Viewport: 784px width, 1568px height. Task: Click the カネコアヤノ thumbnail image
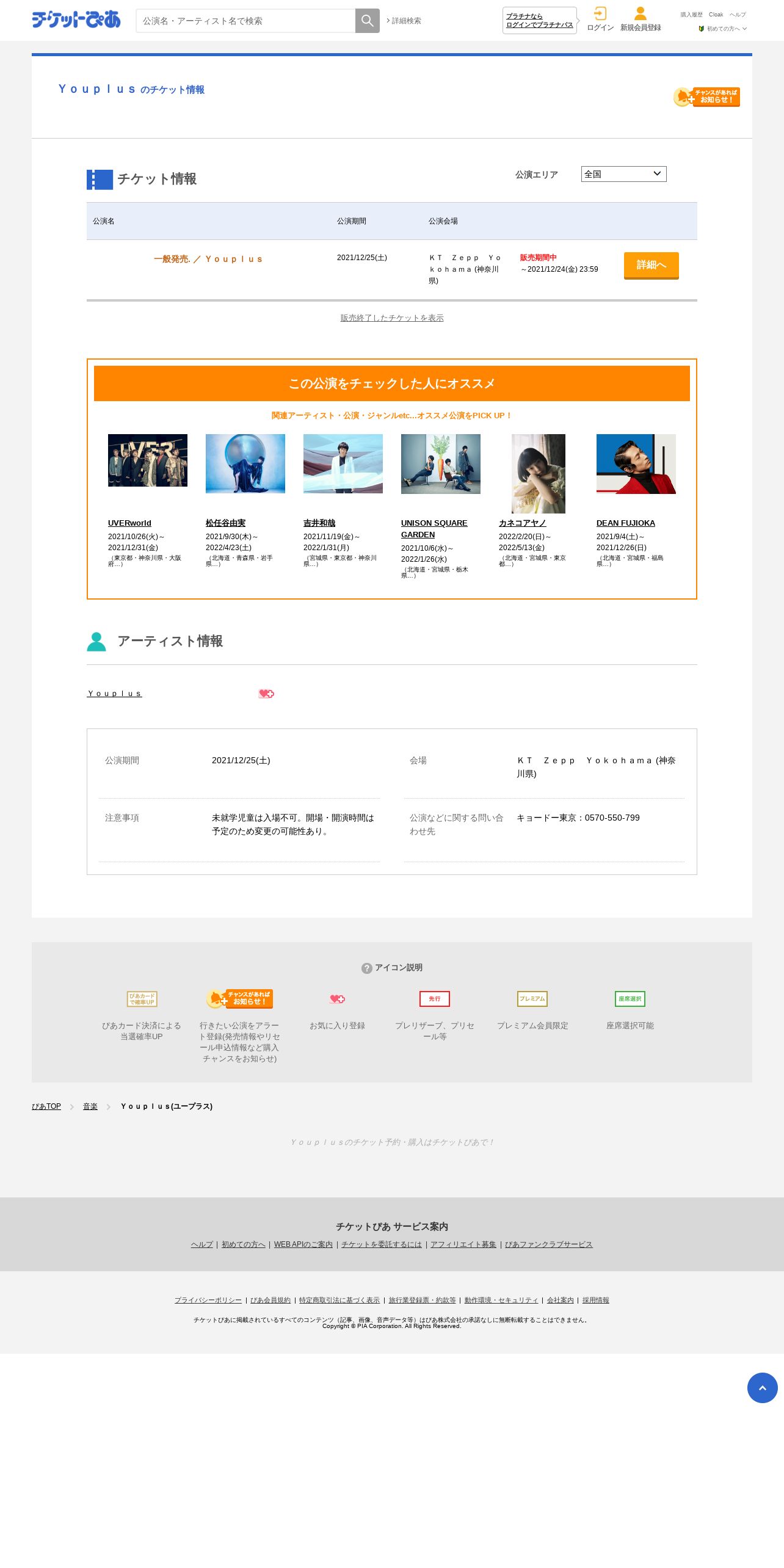click(539, 474)
